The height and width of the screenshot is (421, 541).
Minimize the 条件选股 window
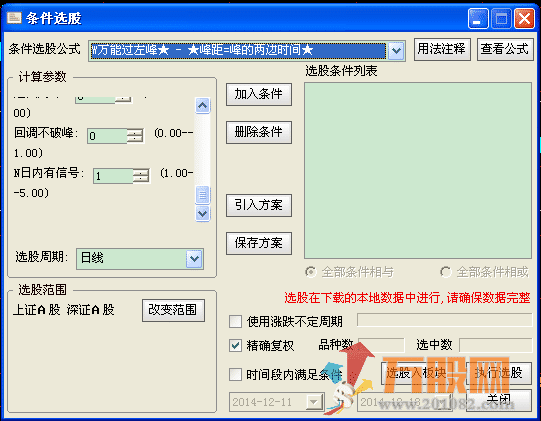click(x=478, y=18)
